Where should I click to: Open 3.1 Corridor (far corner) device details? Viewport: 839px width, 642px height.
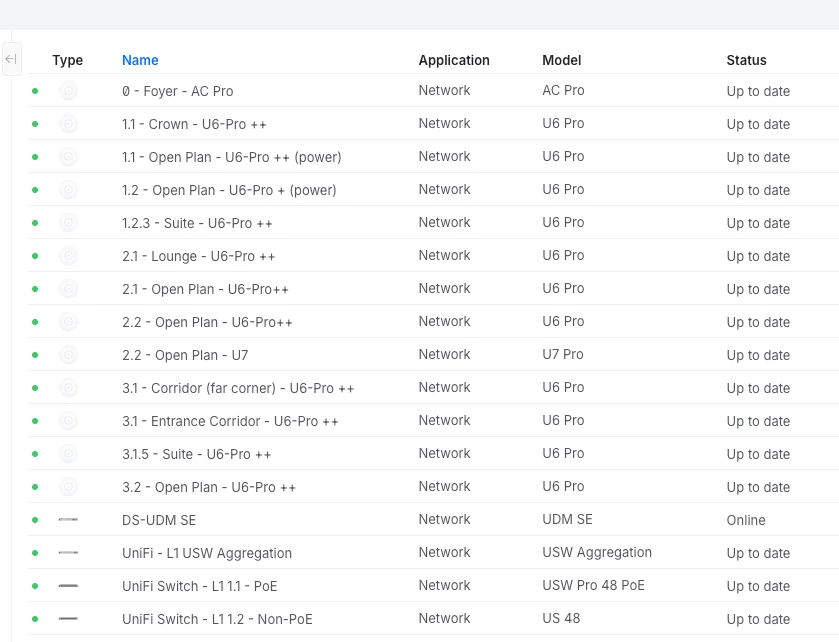(x=238, y=388)
